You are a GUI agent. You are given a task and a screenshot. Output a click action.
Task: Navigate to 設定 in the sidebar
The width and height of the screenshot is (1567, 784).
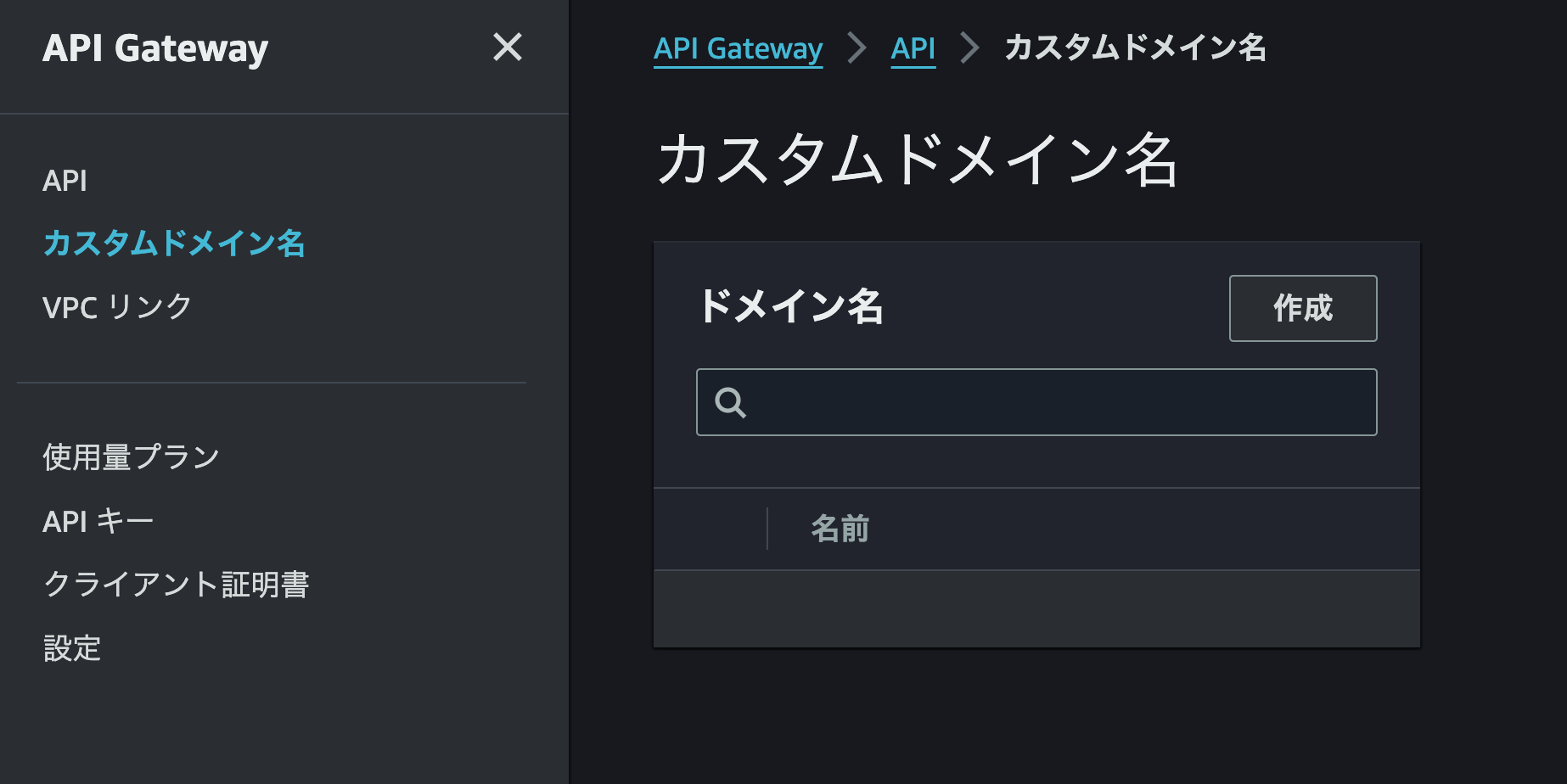(72, 649)
